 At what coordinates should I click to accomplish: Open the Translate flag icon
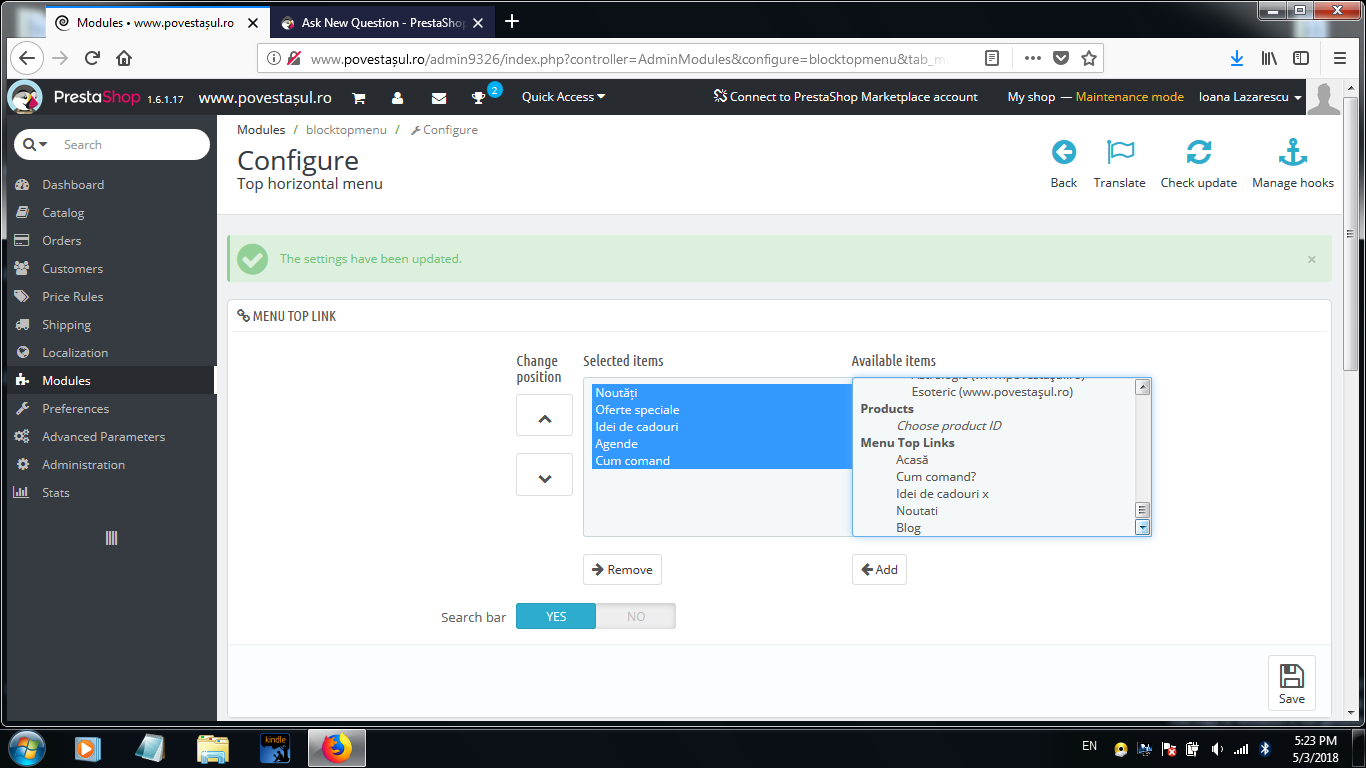pos(1120,152)
